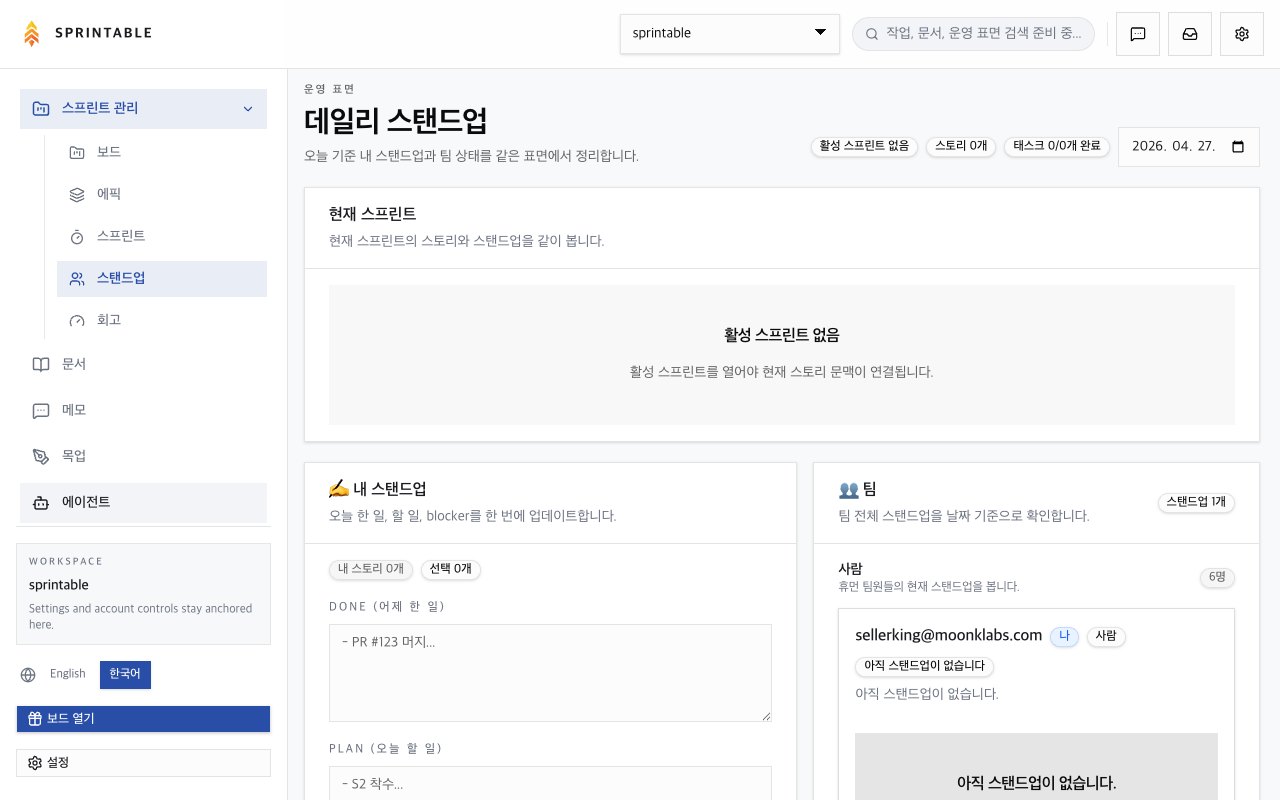
Task: Open 문서 in sidebar
Action: click(x=143, y=364)
